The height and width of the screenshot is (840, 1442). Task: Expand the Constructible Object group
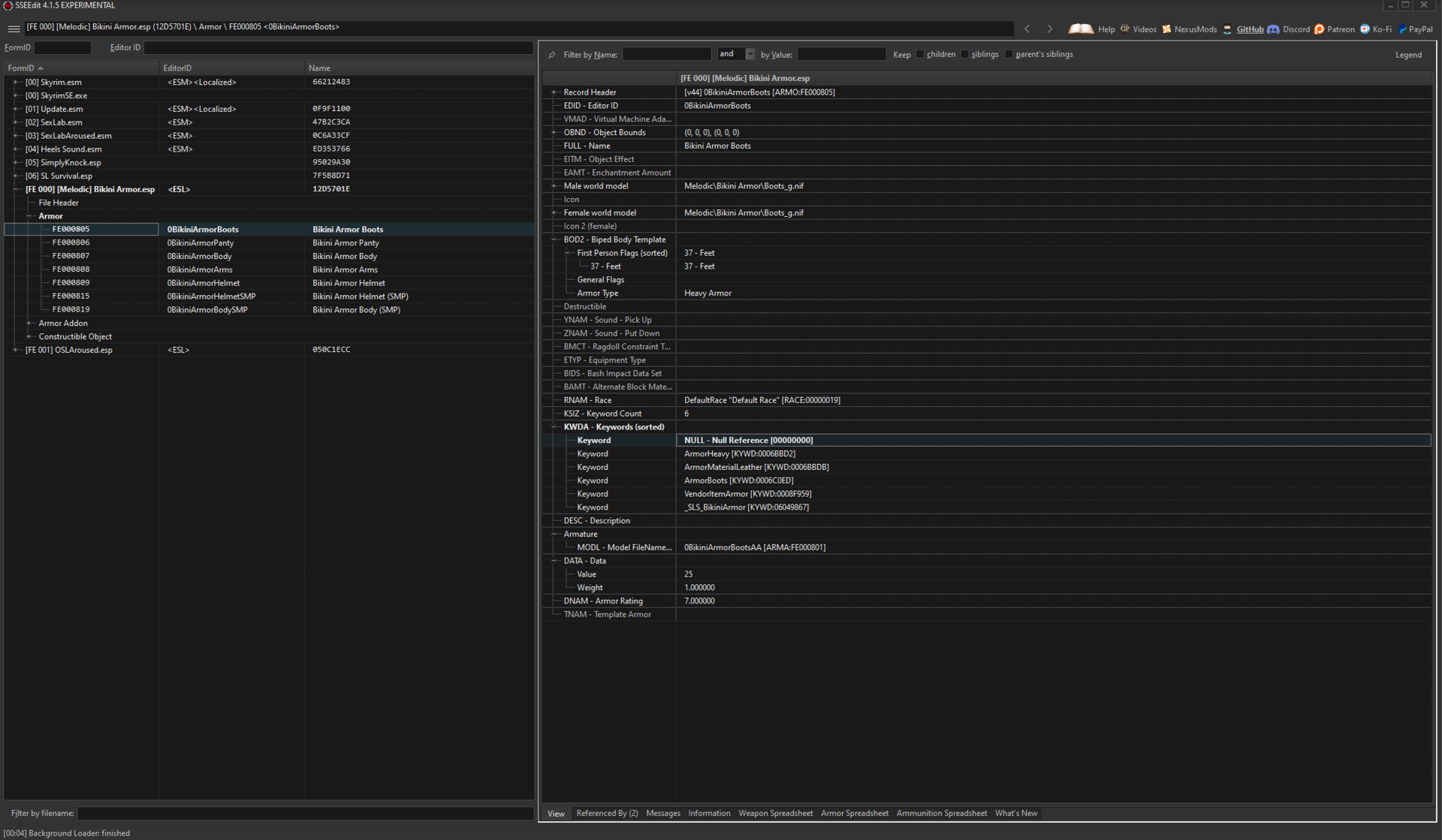click(29, 337)
